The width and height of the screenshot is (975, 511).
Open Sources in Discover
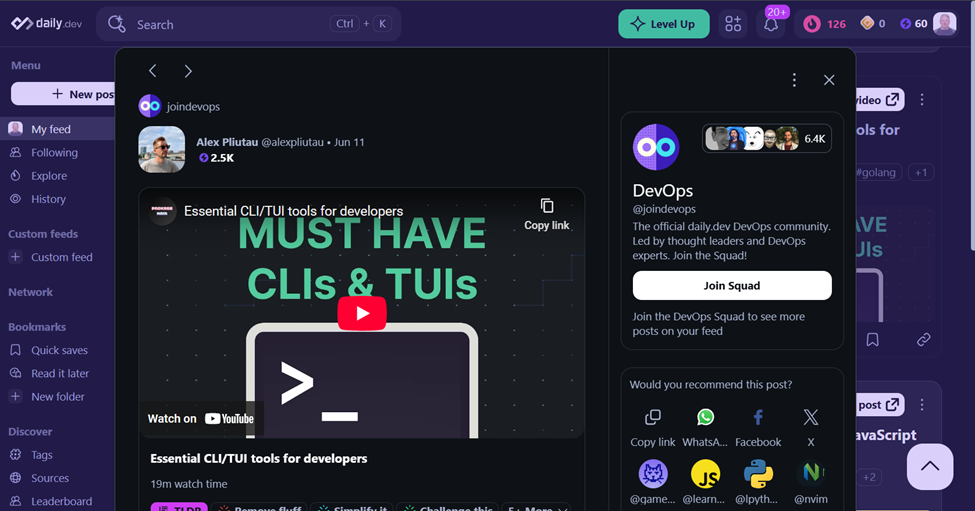pos(58,478)
